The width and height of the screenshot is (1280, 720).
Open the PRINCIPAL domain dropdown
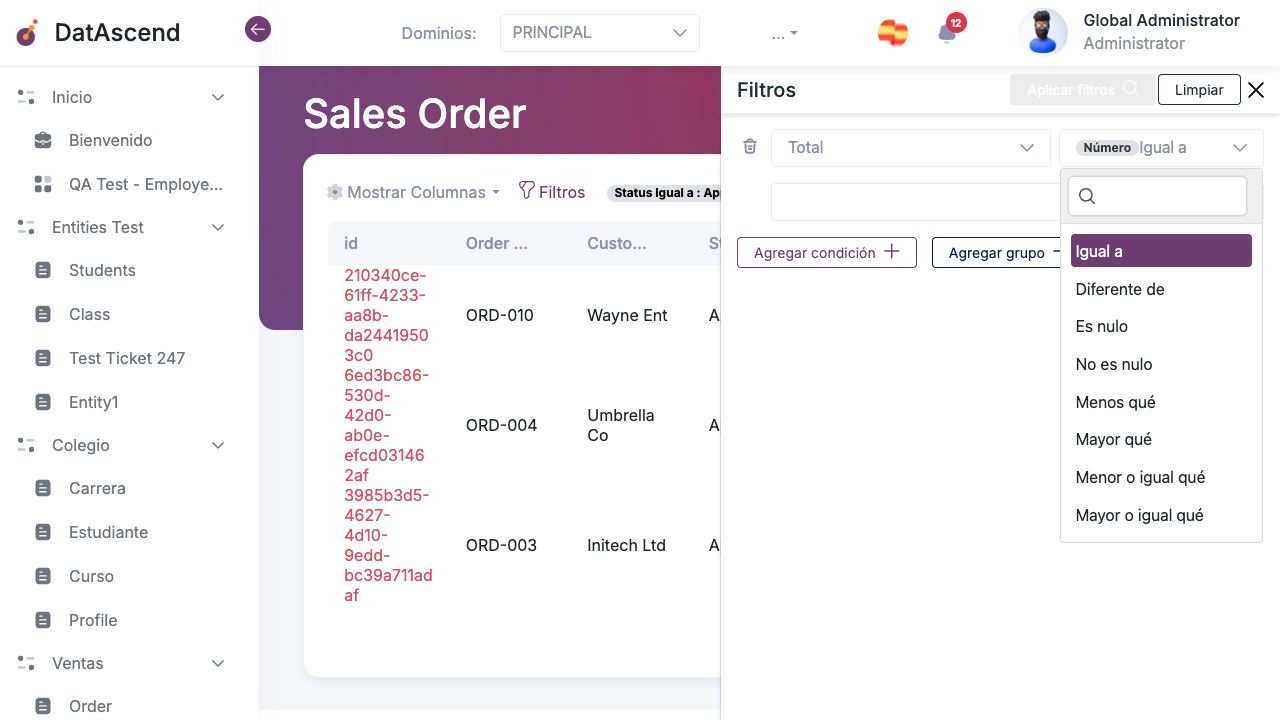[x=600, y=33]
